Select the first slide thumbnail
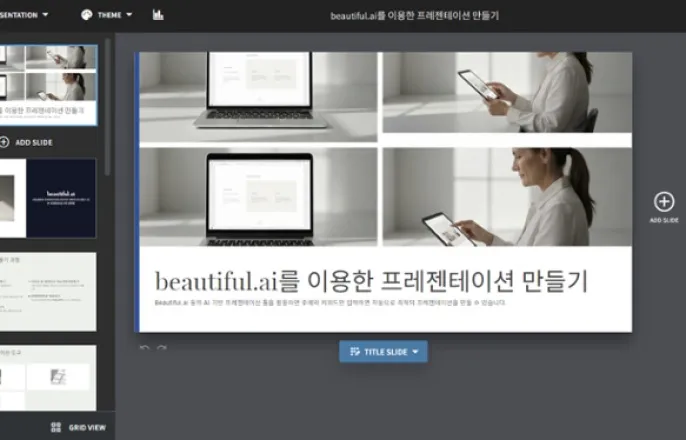The height and width of the screenshot is (440, 686). coord(48,85)
